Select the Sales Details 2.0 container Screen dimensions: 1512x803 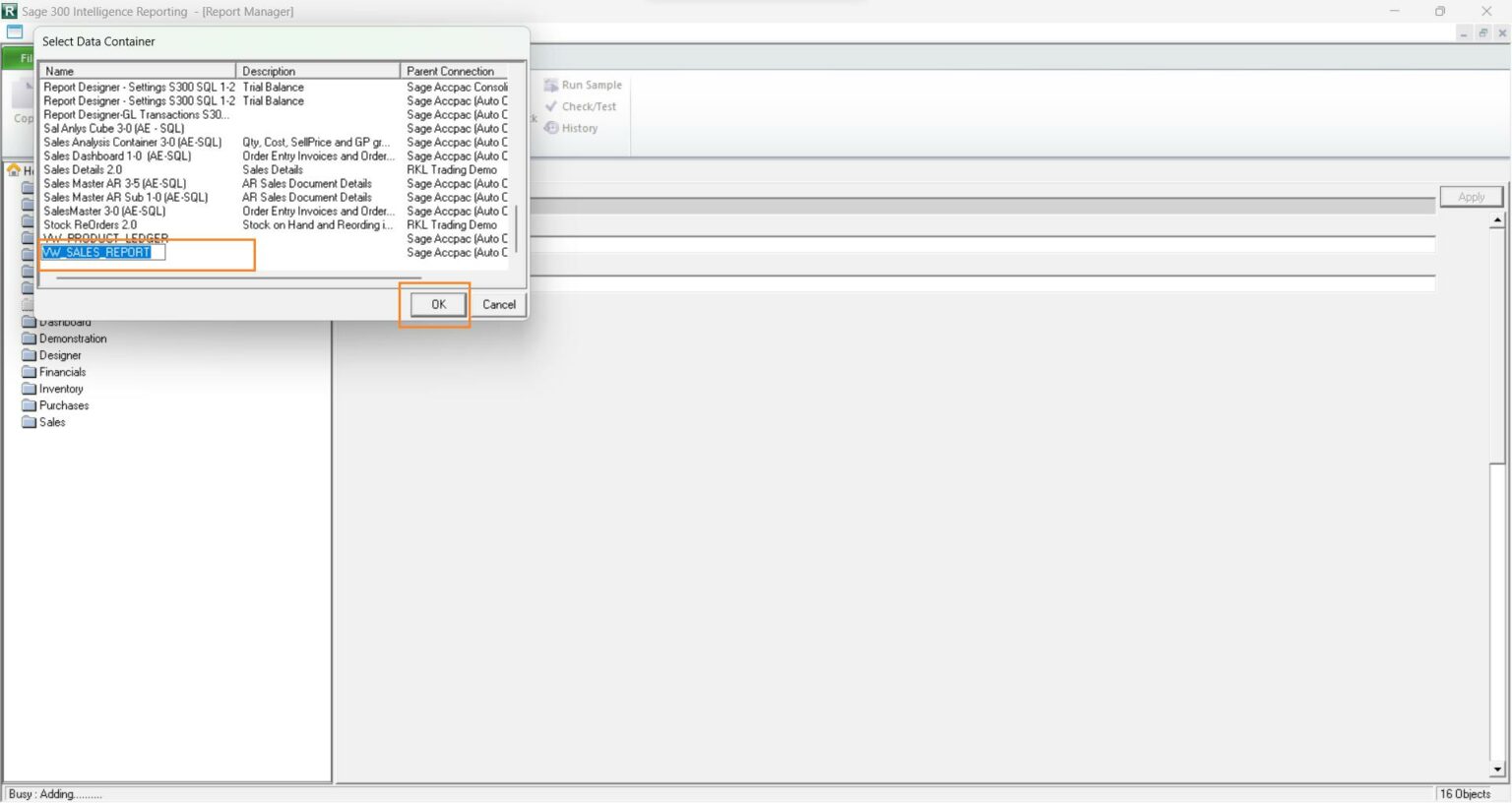(x=83, y=169)
